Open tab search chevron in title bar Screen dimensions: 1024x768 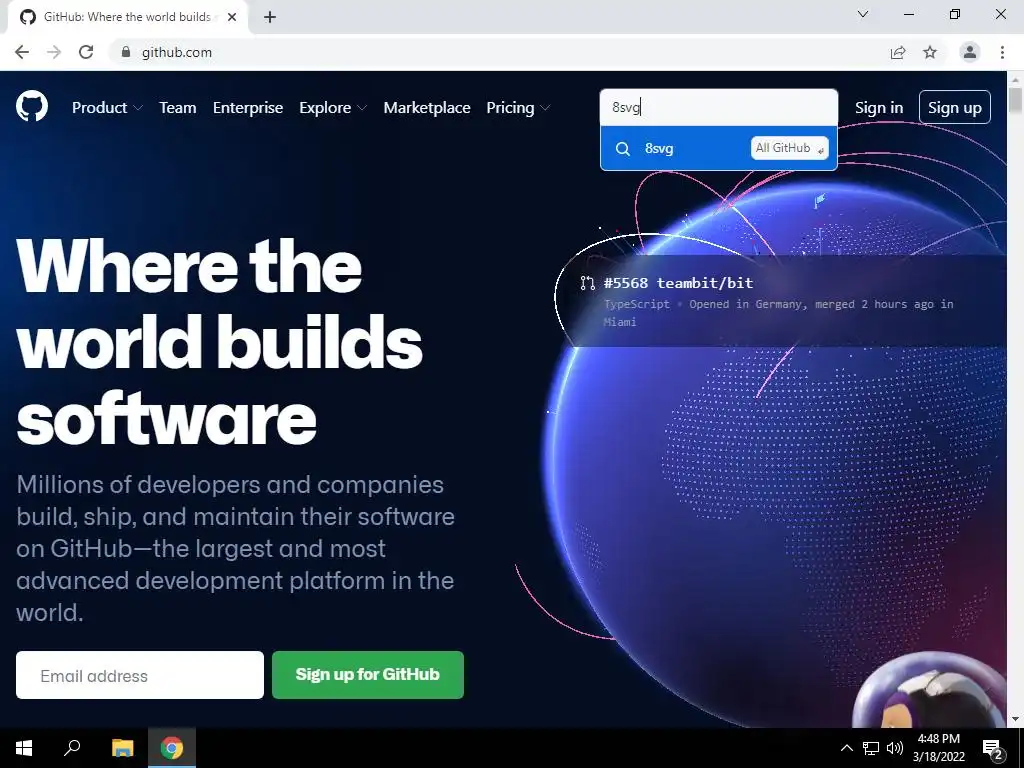tap(863, 14)
